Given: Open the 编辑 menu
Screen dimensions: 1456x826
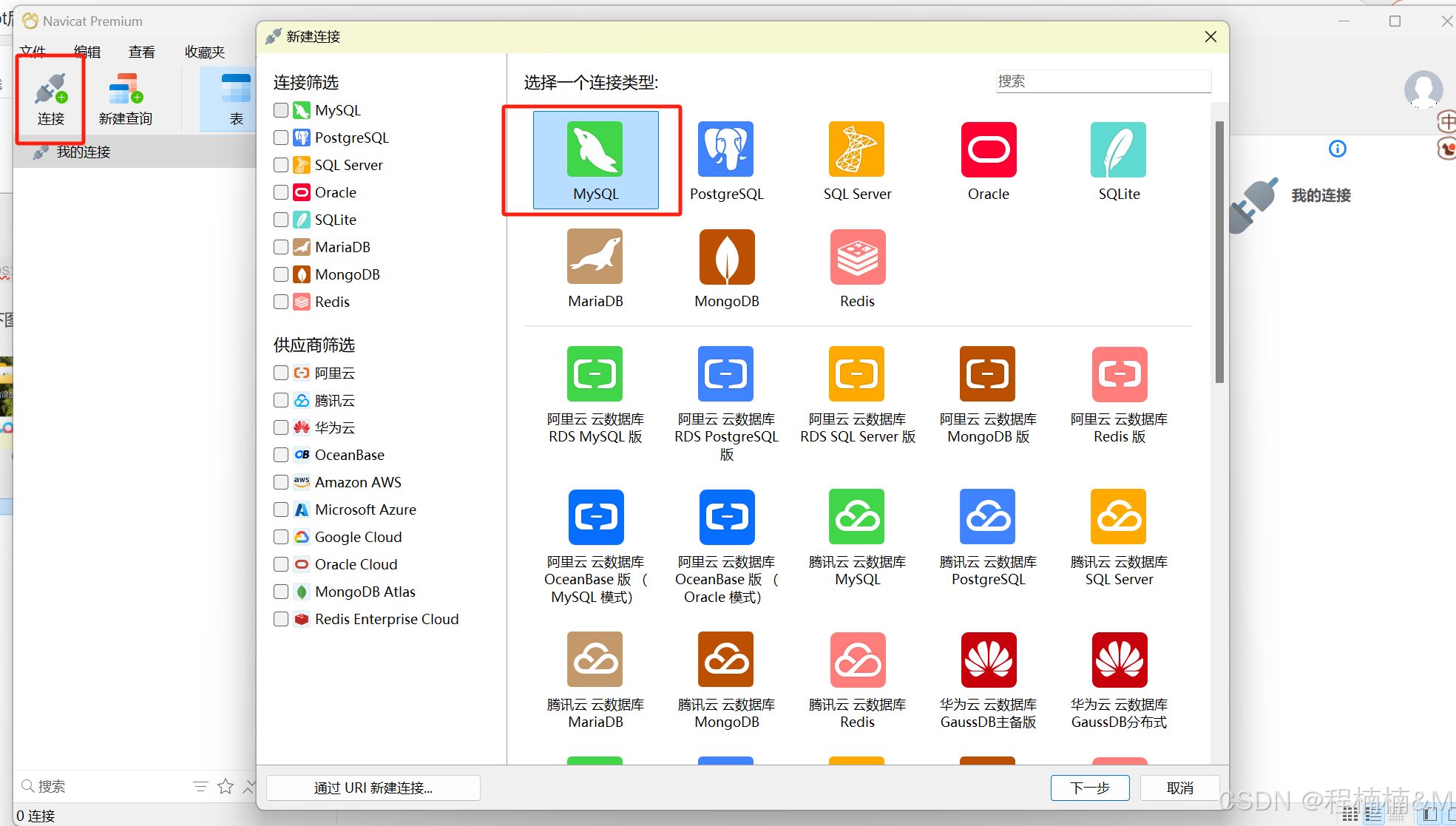Looking at the screenshot, I should pyautogui.click(x=87, y=52).
